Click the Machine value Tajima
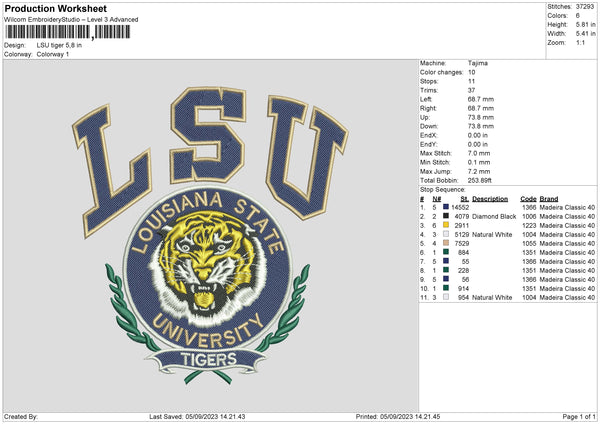 point(478,63)
